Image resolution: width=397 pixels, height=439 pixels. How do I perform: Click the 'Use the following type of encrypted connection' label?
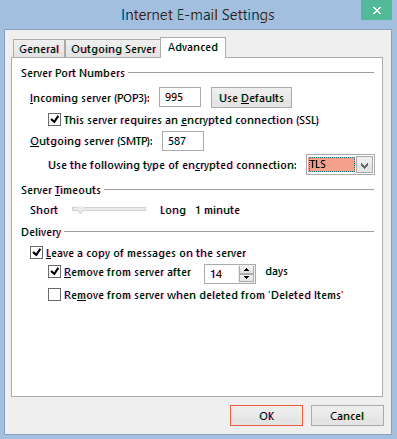tap(172, 165)
